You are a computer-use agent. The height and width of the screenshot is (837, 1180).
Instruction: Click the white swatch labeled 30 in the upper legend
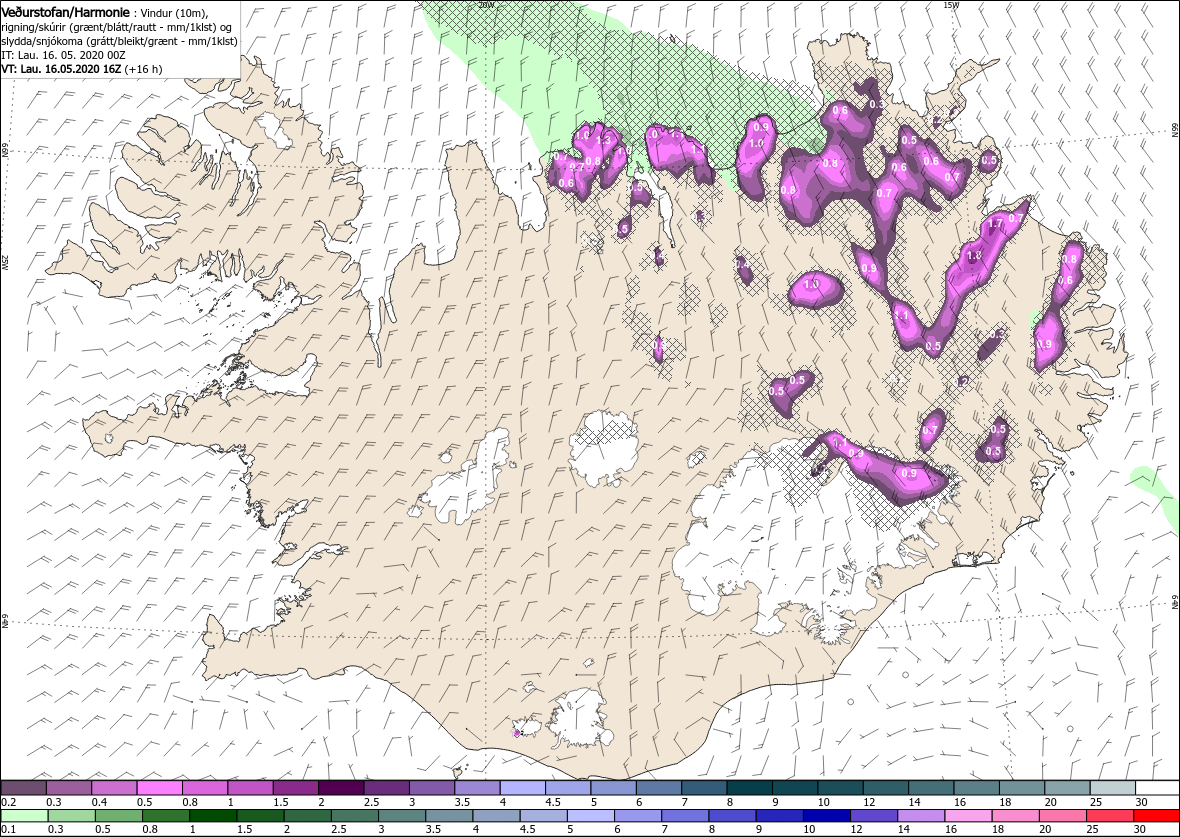click(1157, 787)
